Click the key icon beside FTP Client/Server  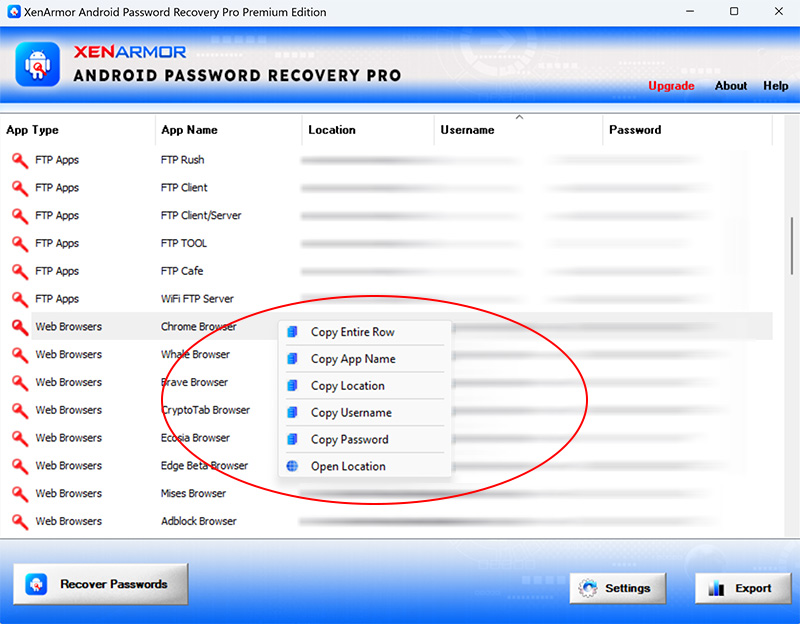click(20, 216)
